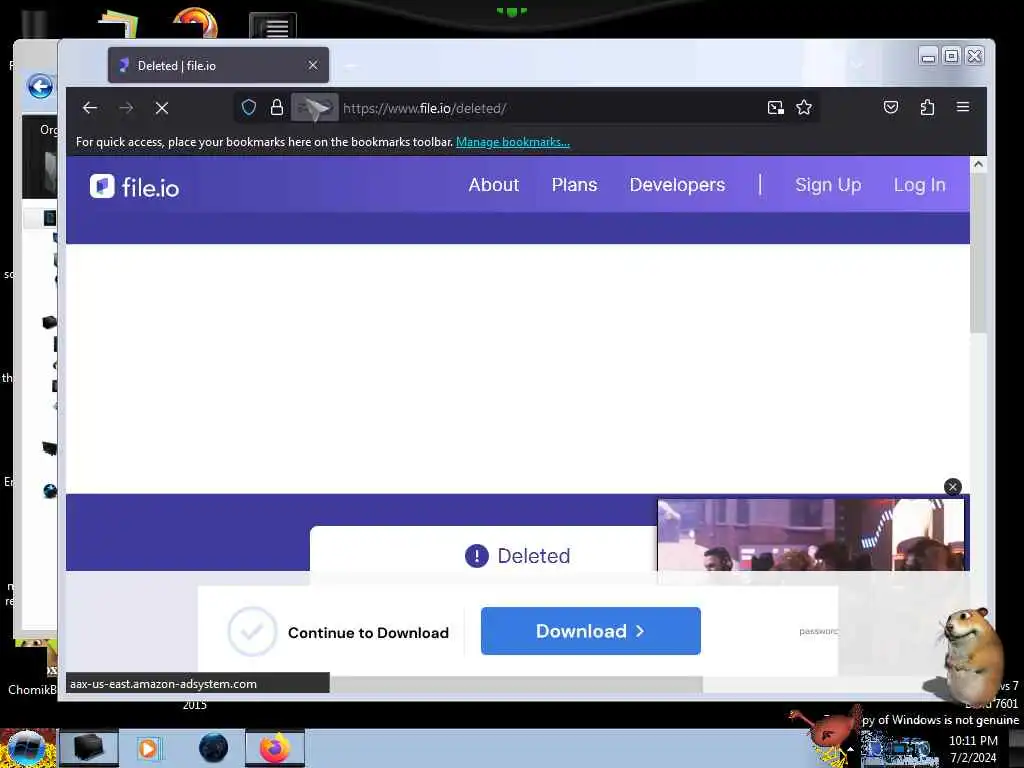Click the blue Download button

590,631
